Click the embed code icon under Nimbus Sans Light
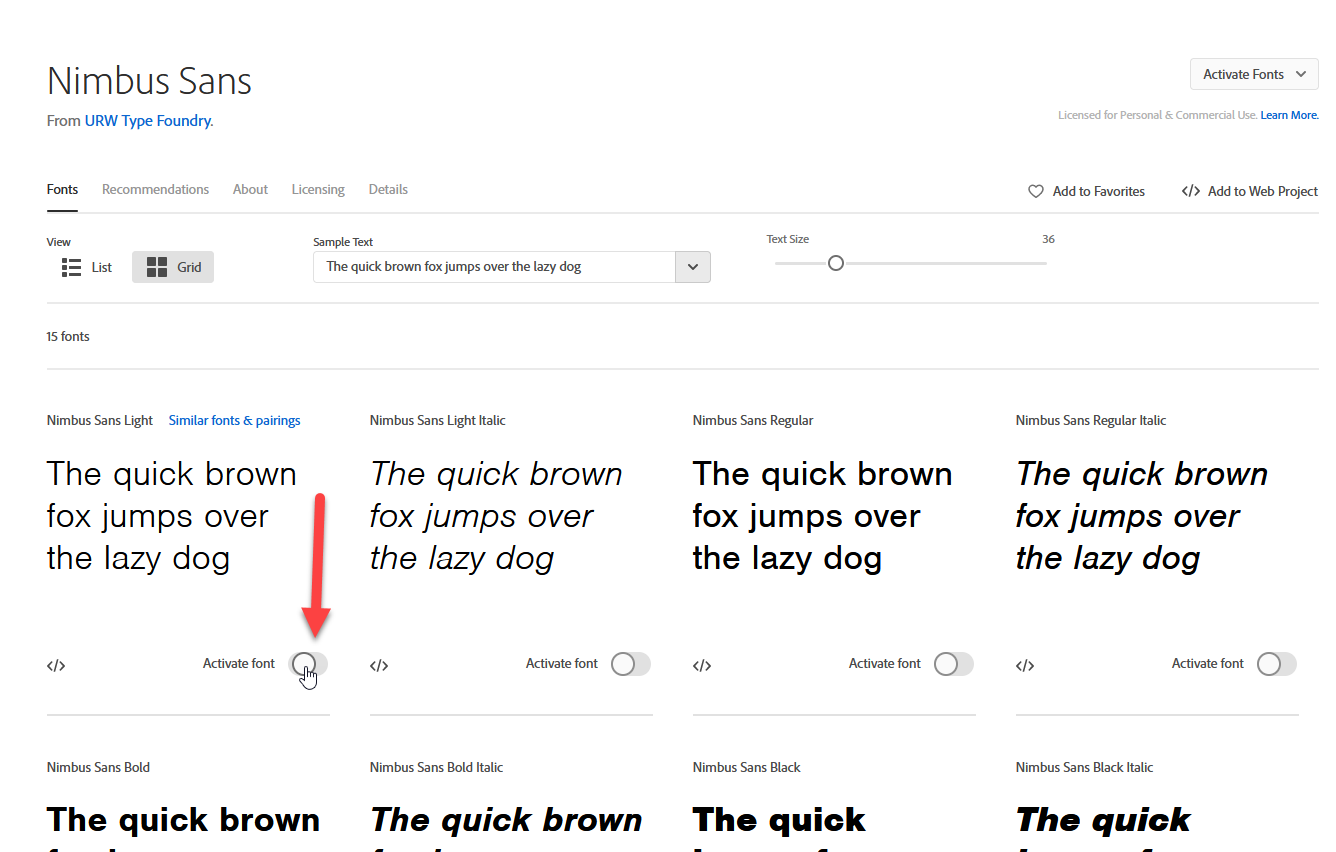This screenshot has width=1336, height=852. pyautogui.click(x=56, y=666)
